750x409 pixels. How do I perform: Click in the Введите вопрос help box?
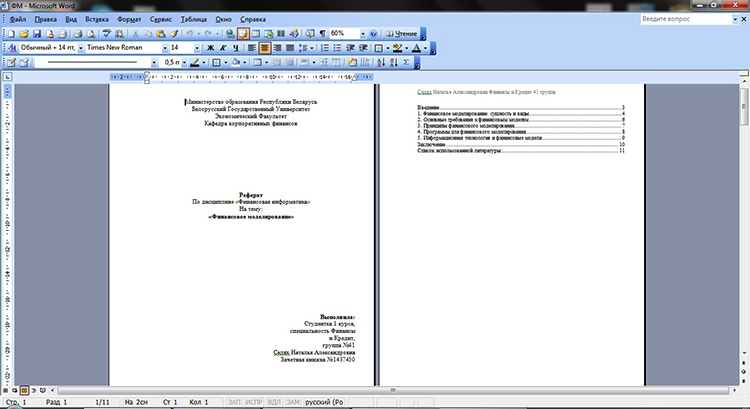point(686,19)
